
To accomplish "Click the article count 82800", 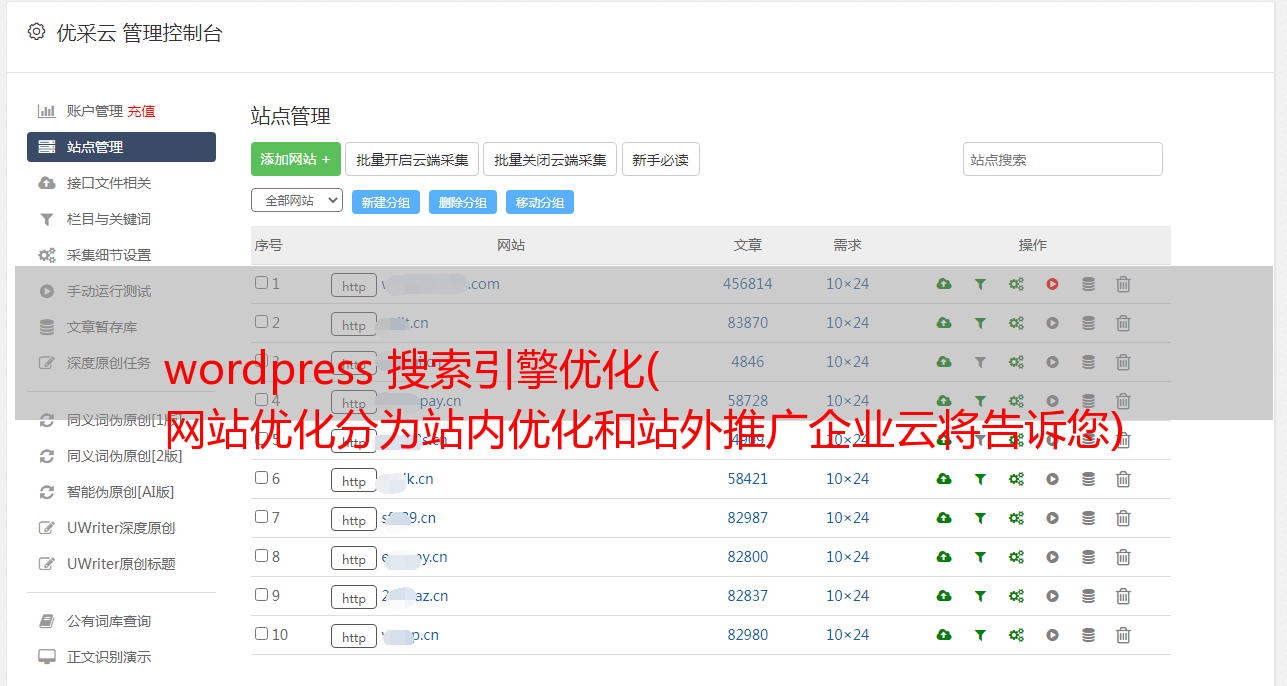I will pyautogui.click(x=748, y=557).
